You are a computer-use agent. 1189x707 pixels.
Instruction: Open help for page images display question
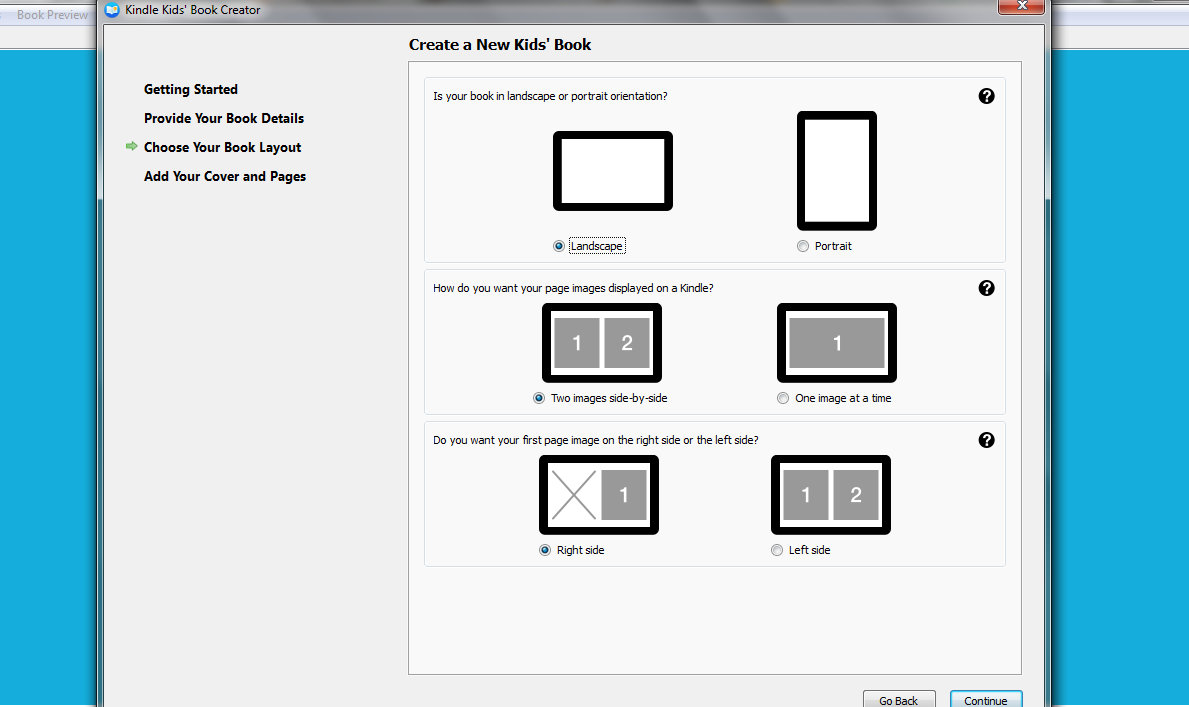tap(987, 288)
